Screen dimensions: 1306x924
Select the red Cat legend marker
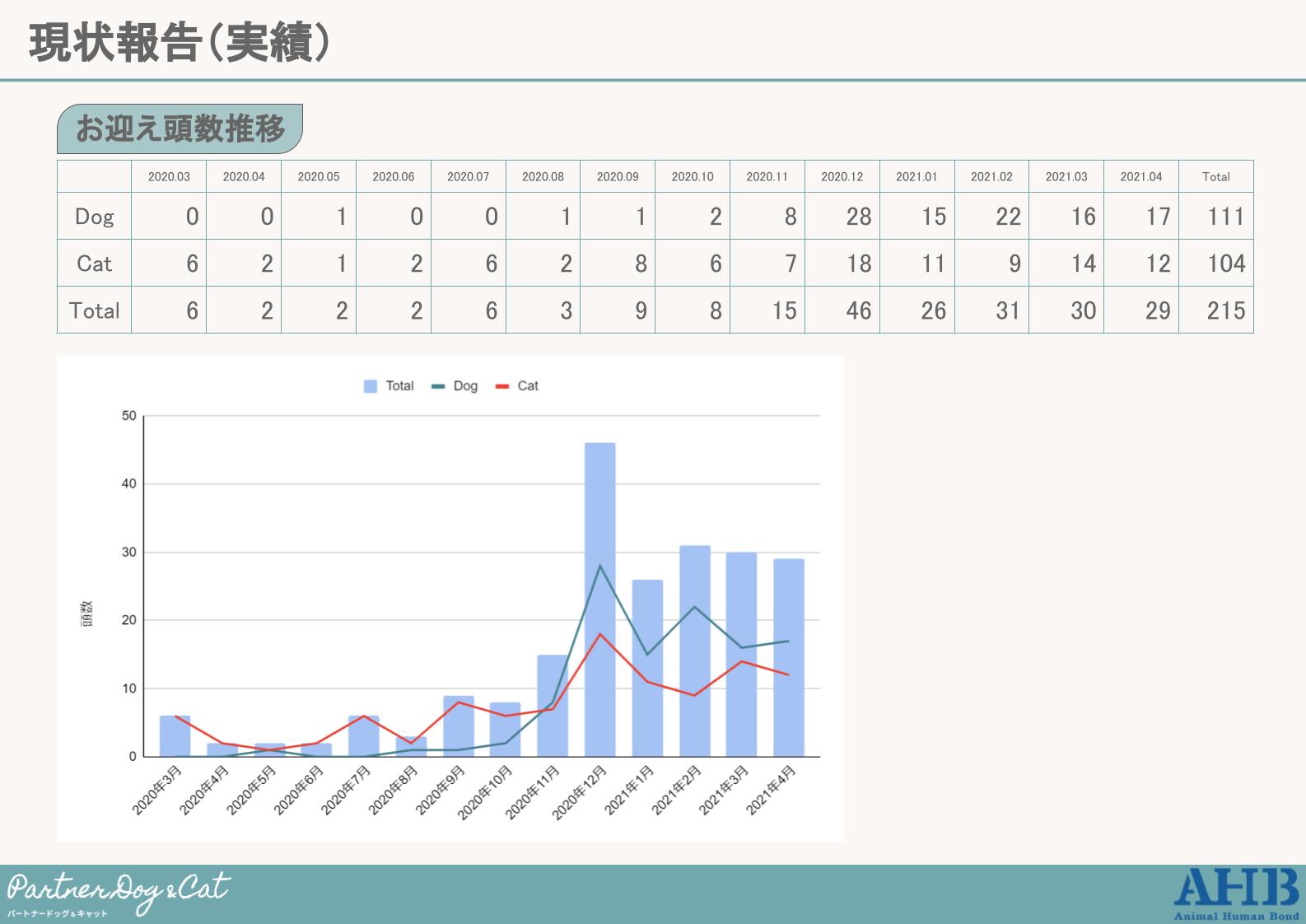click(502, 386)
